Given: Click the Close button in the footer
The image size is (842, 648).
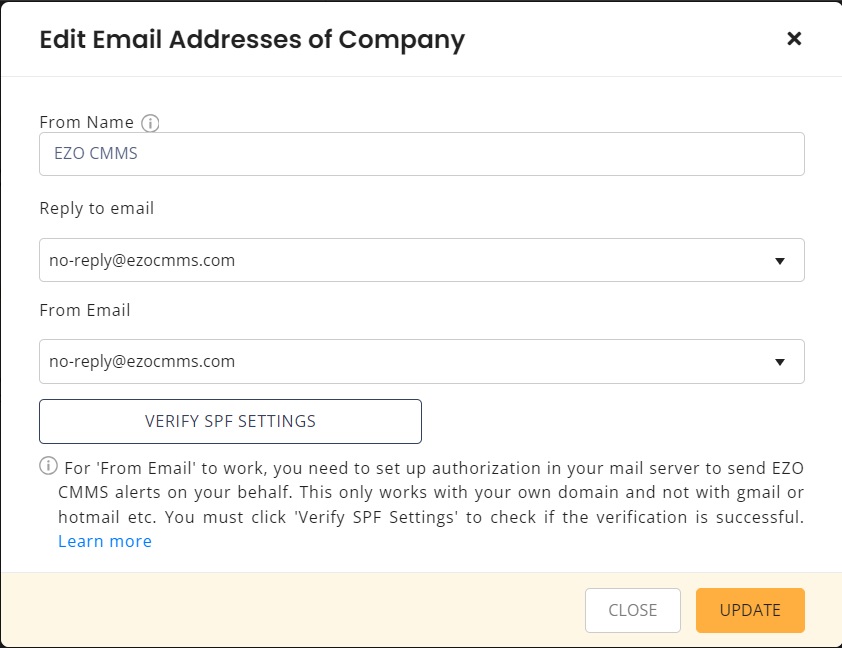Looking at the screenshot, I should 633,610.
